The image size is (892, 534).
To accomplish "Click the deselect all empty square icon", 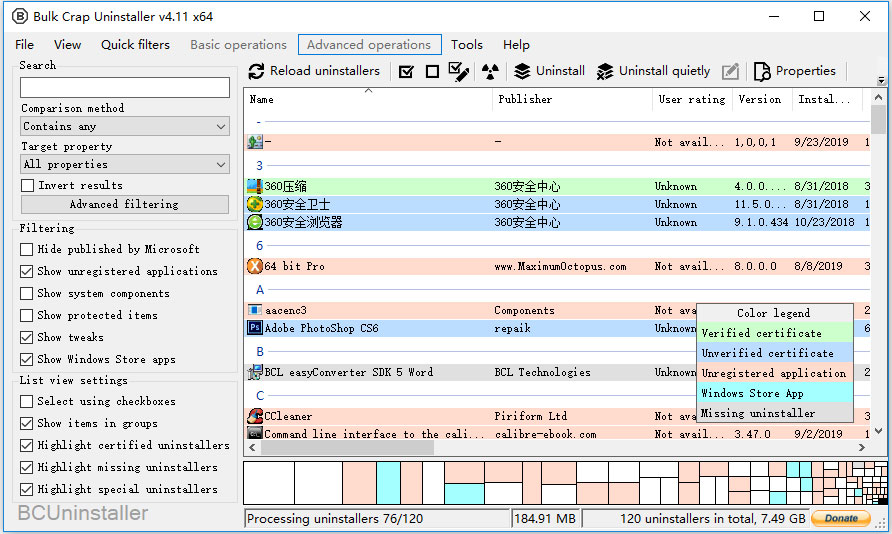I will [432, 72].
